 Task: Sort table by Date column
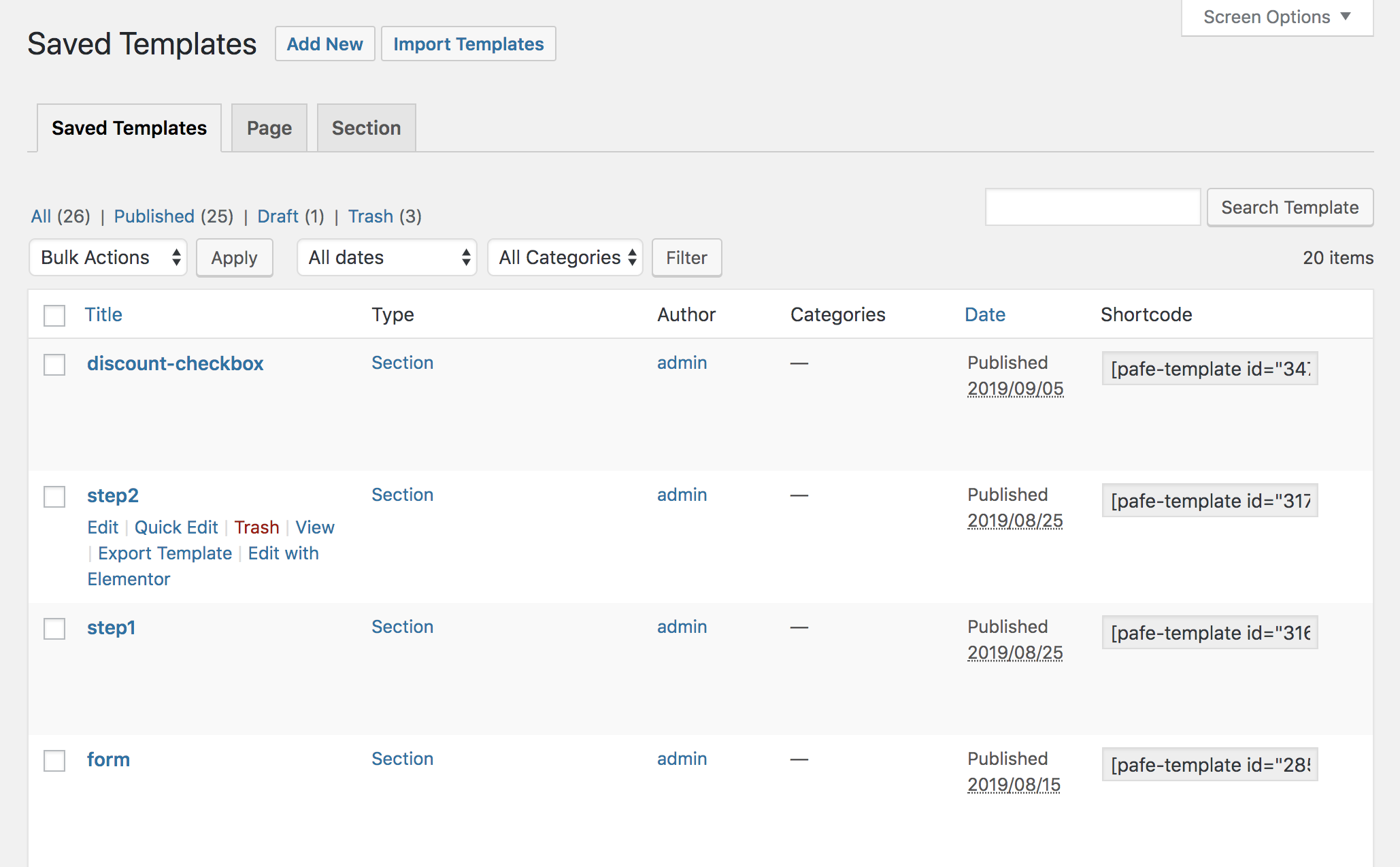click(985, 314)
